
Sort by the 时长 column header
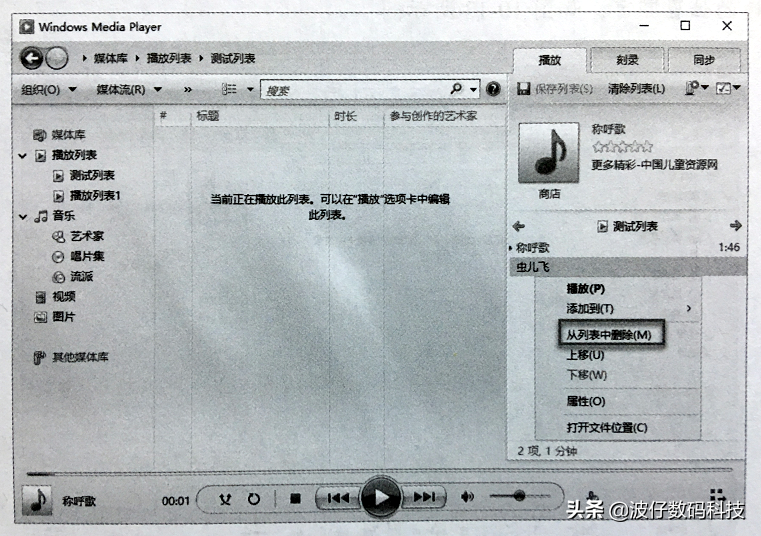tap(356, 116)
